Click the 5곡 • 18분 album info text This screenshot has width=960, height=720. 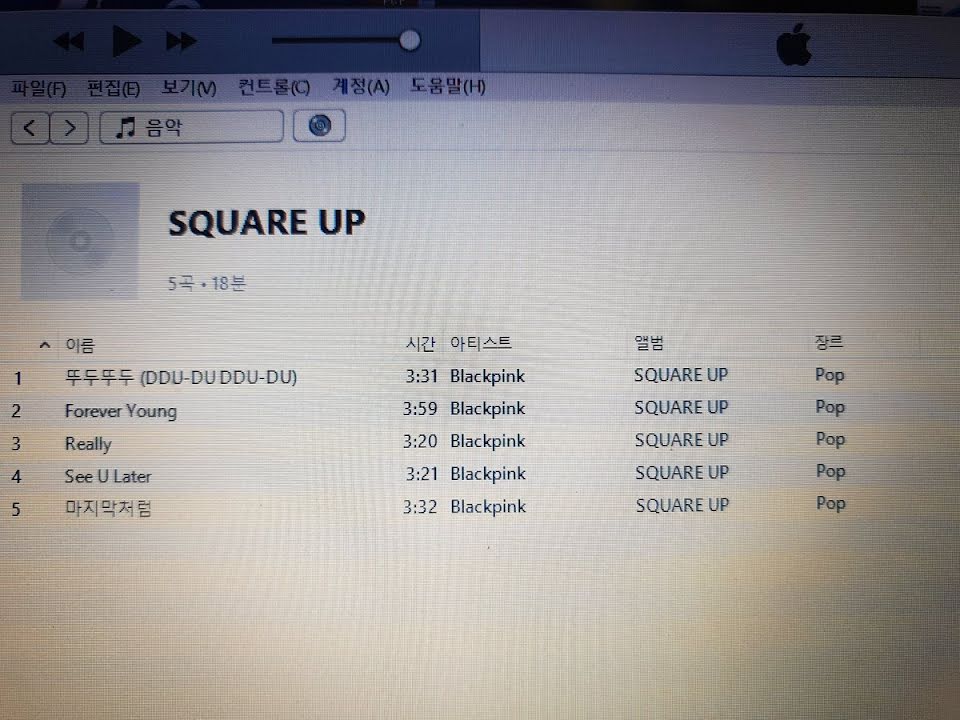pyautogui.click(x=207, y=283)
